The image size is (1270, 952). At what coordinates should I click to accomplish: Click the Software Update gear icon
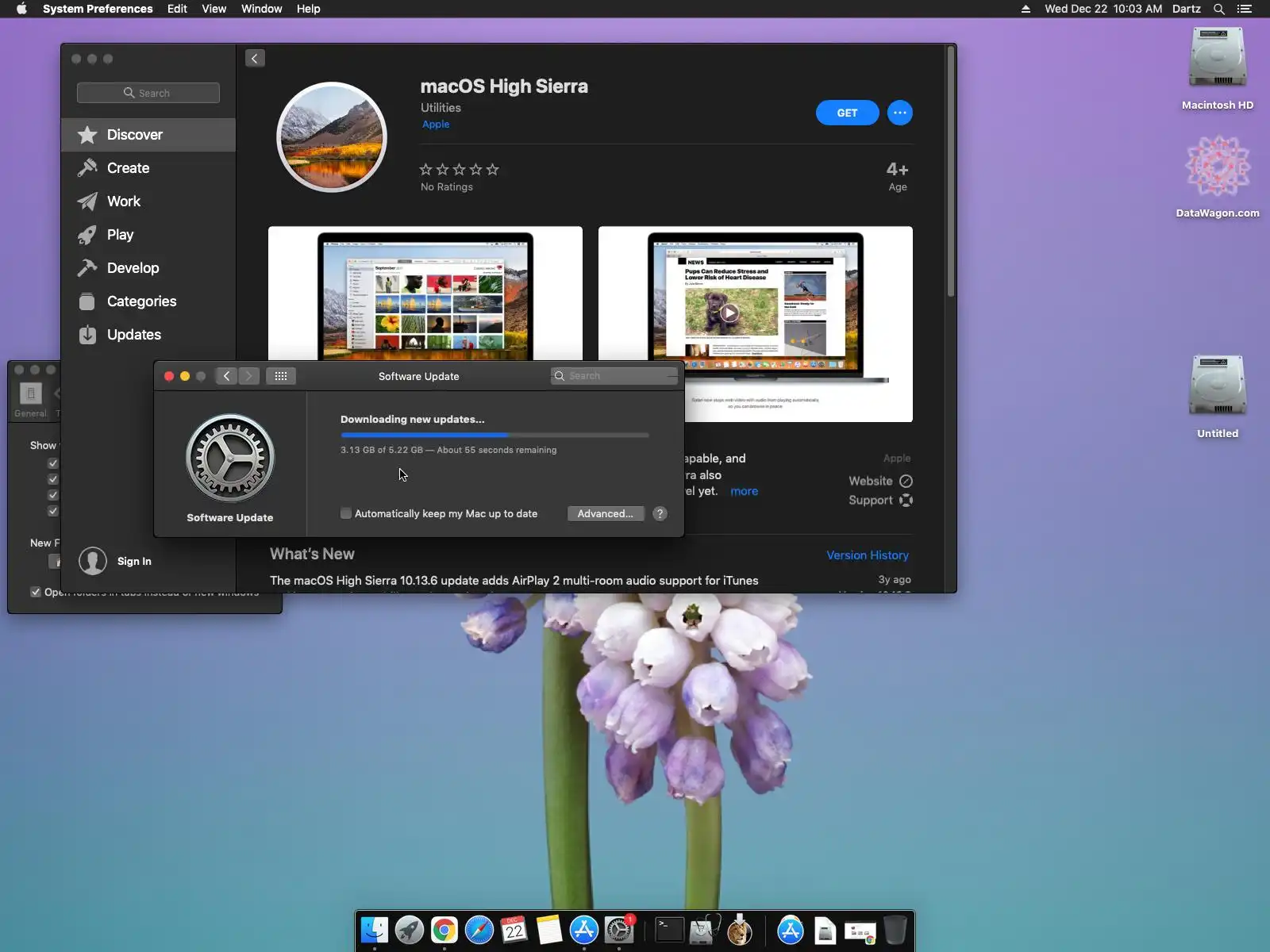click(230, 458)
